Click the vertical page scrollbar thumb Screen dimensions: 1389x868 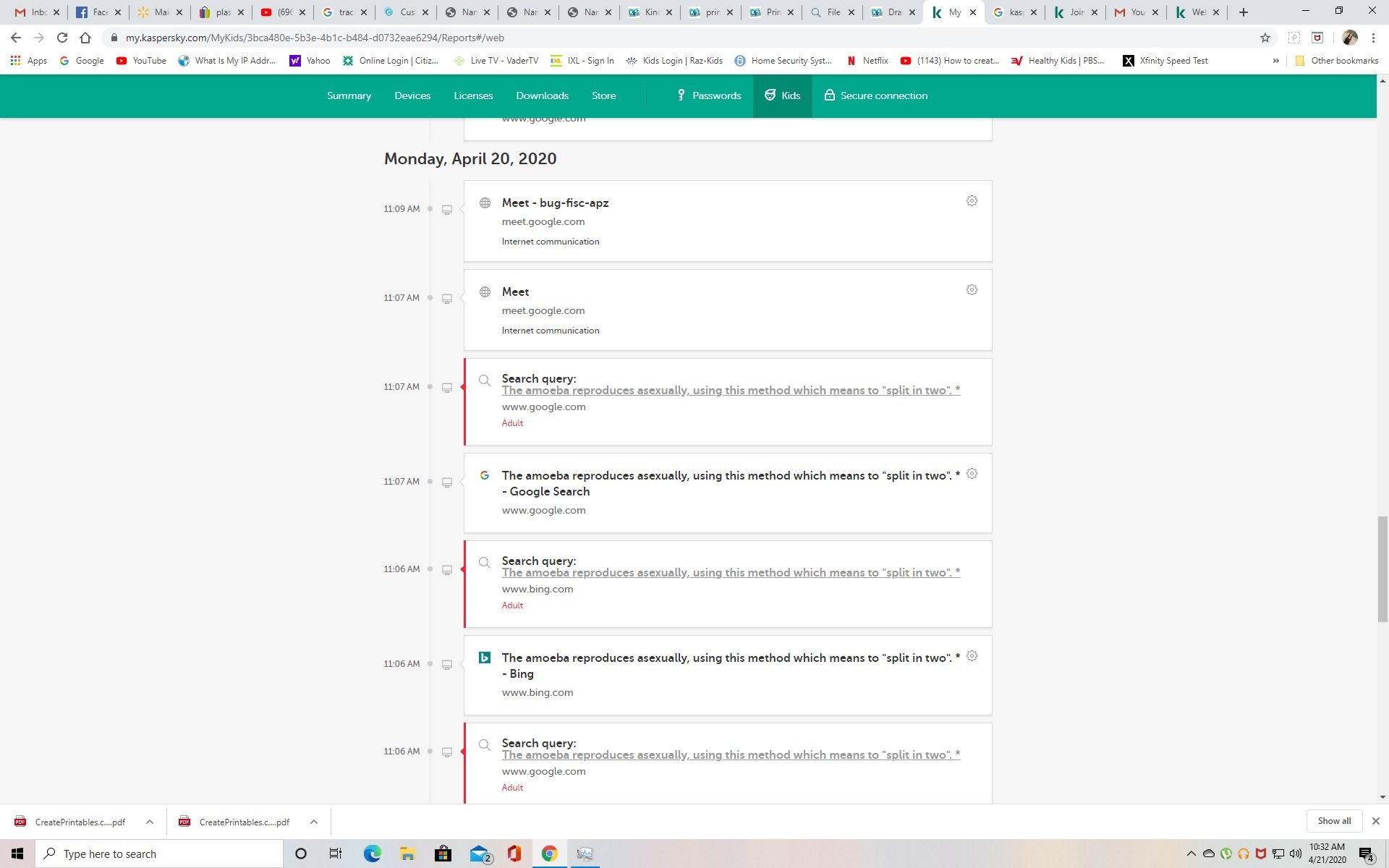point(1382,569)
